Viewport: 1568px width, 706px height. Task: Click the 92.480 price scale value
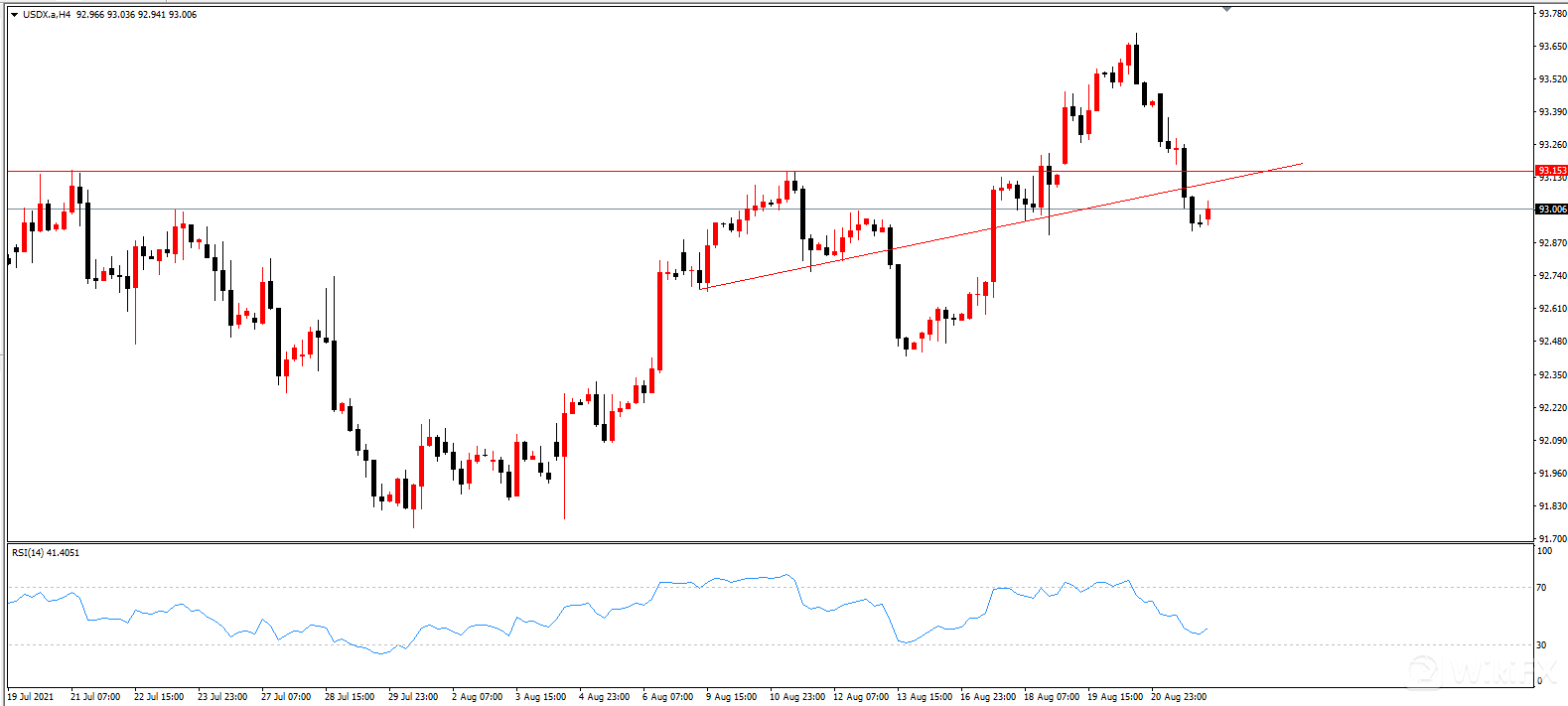coord(1552,342)
